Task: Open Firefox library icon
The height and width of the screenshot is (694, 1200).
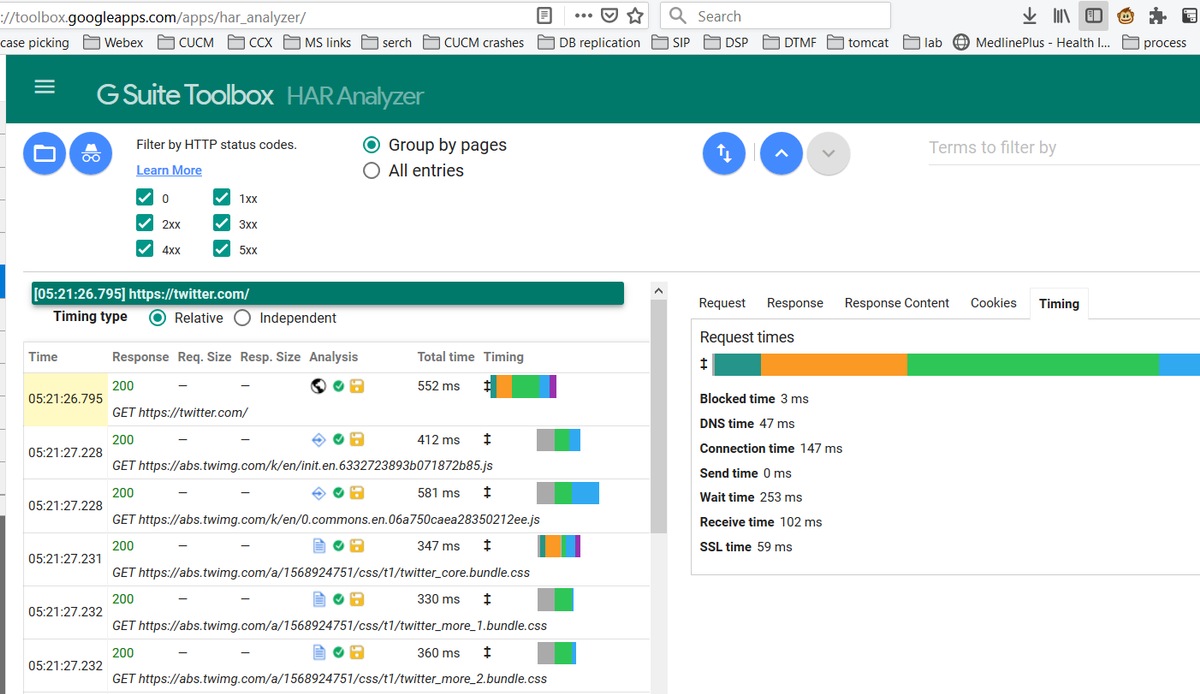Action: click(1061, 15)
